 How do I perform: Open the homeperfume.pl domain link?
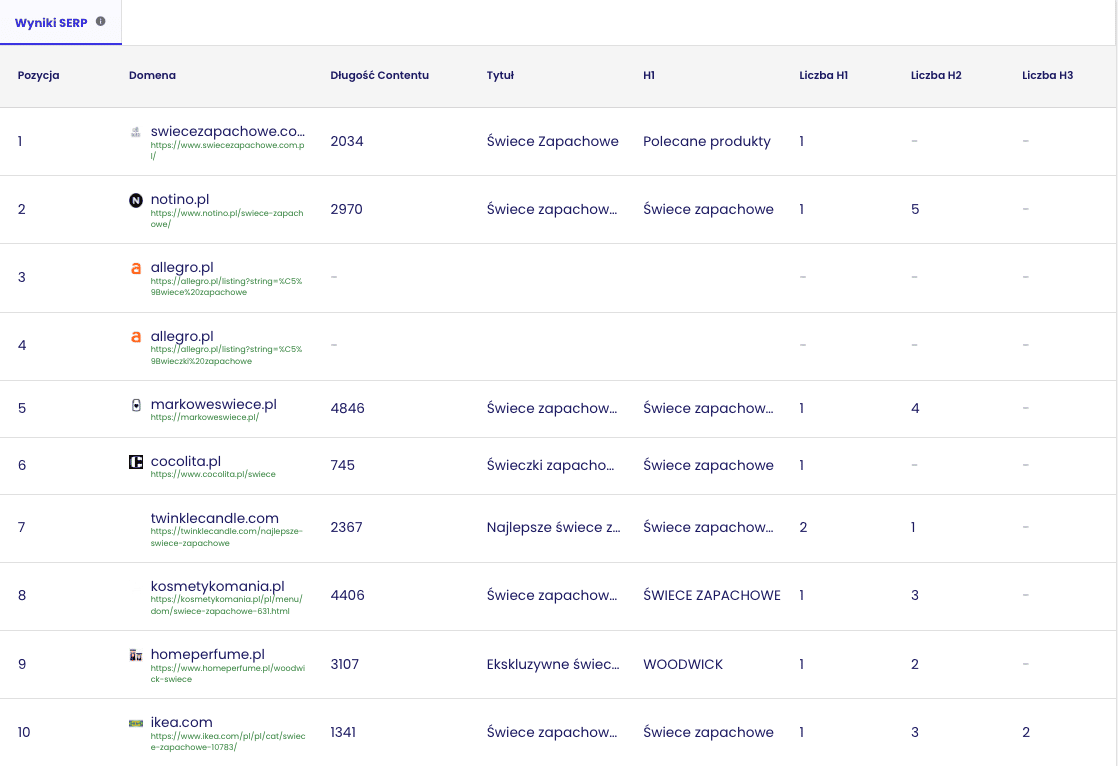(x=207, y=655)
